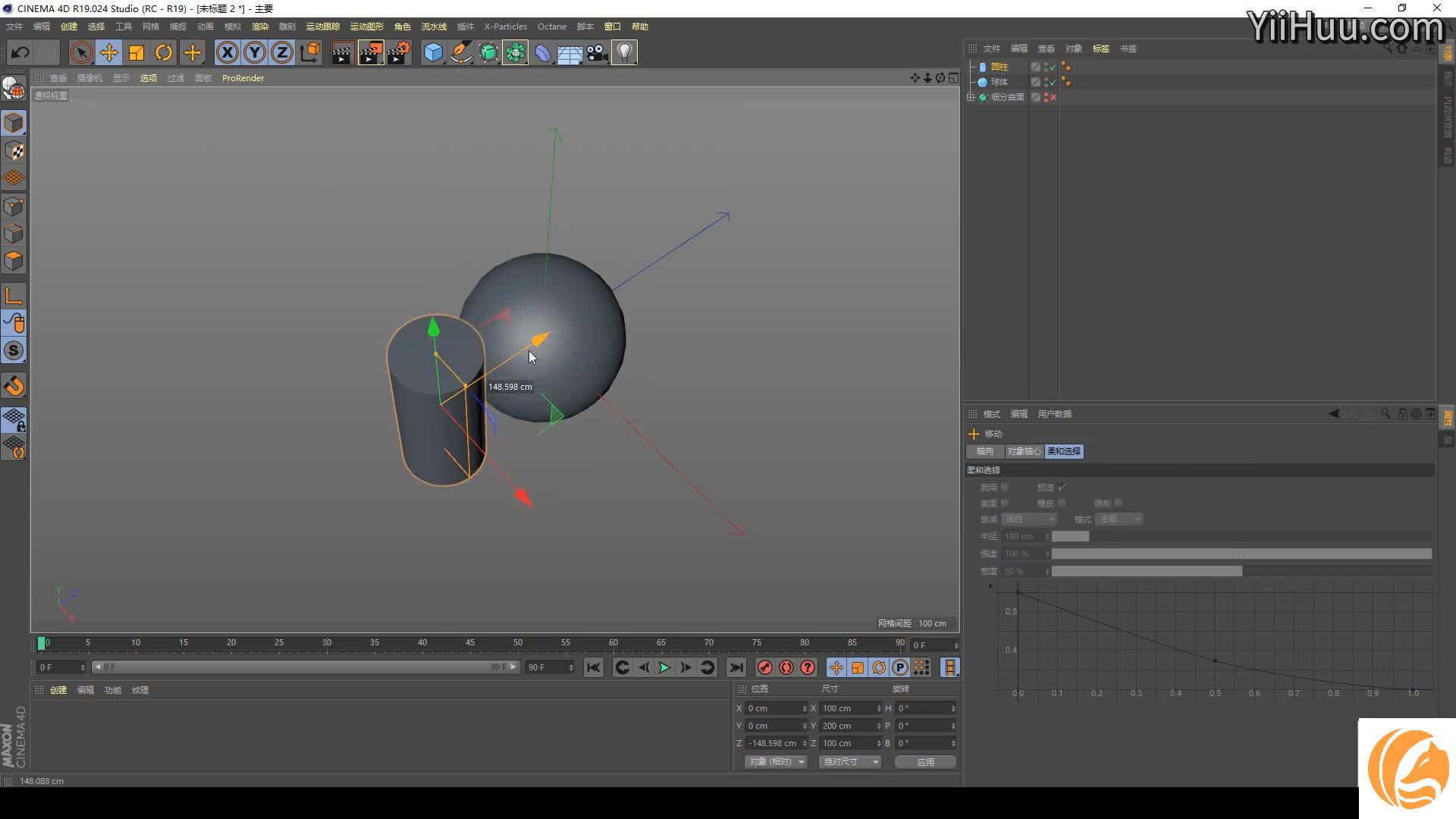
Task: Click the Floor environment icon
Action: (570, 52)
